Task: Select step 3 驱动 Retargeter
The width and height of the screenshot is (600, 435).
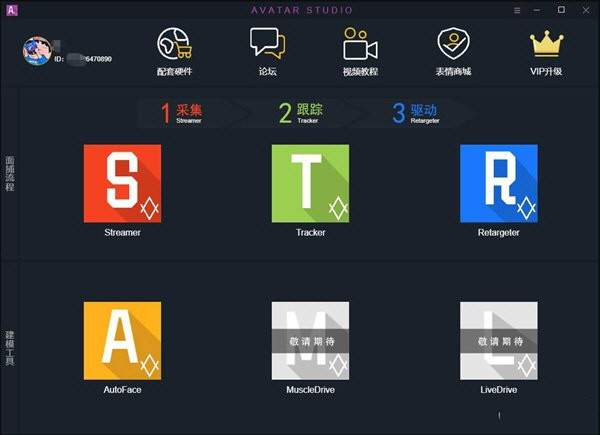Action: [x=414, y=112]
